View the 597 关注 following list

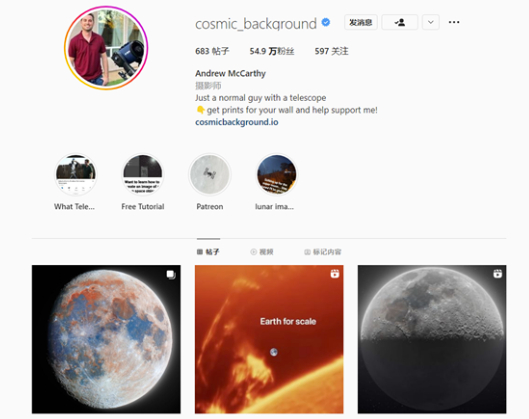click(331, 51)
